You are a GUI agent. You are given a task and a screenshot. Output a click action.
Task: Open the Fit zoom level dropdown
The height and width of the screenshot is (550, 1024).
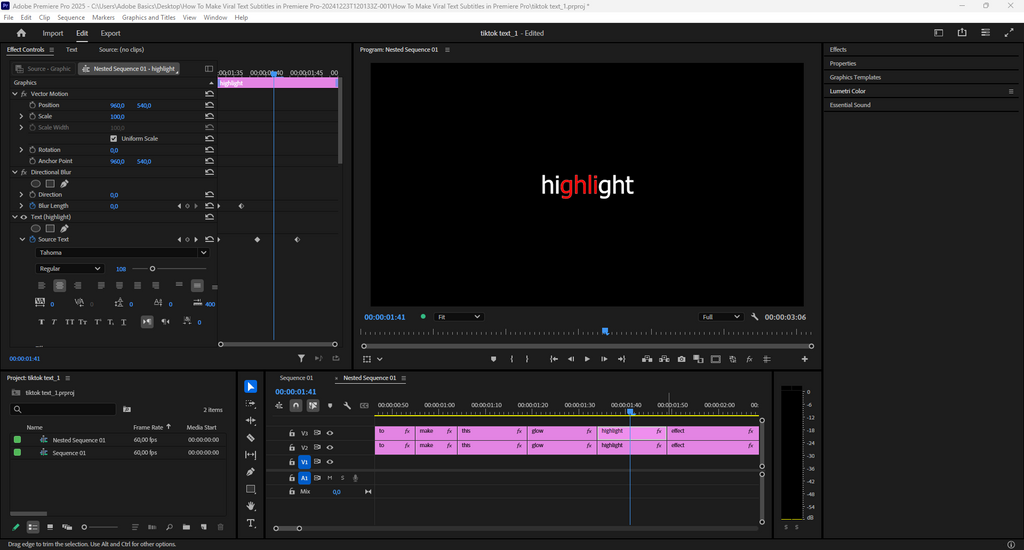coord(459,317)
